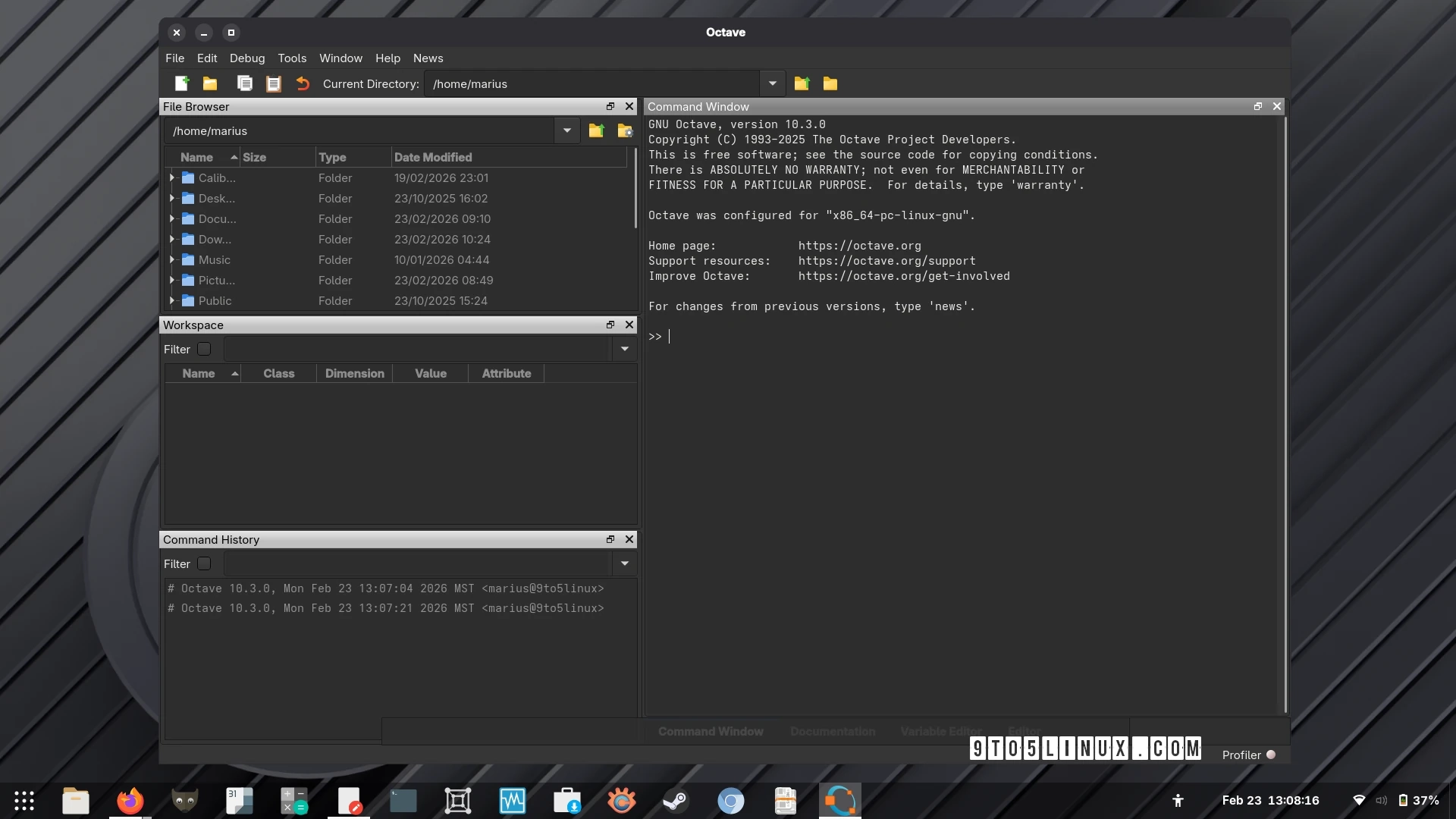
Task: Click the Undo arrow toolbar icon
Action: tap(303, 83)
